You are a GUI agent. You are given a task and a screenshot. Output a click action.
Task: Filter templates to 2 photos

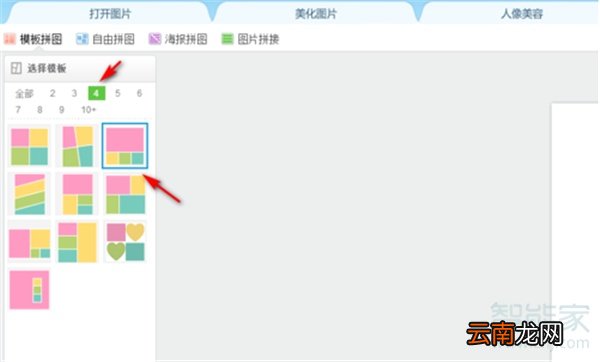click(52, 93)
